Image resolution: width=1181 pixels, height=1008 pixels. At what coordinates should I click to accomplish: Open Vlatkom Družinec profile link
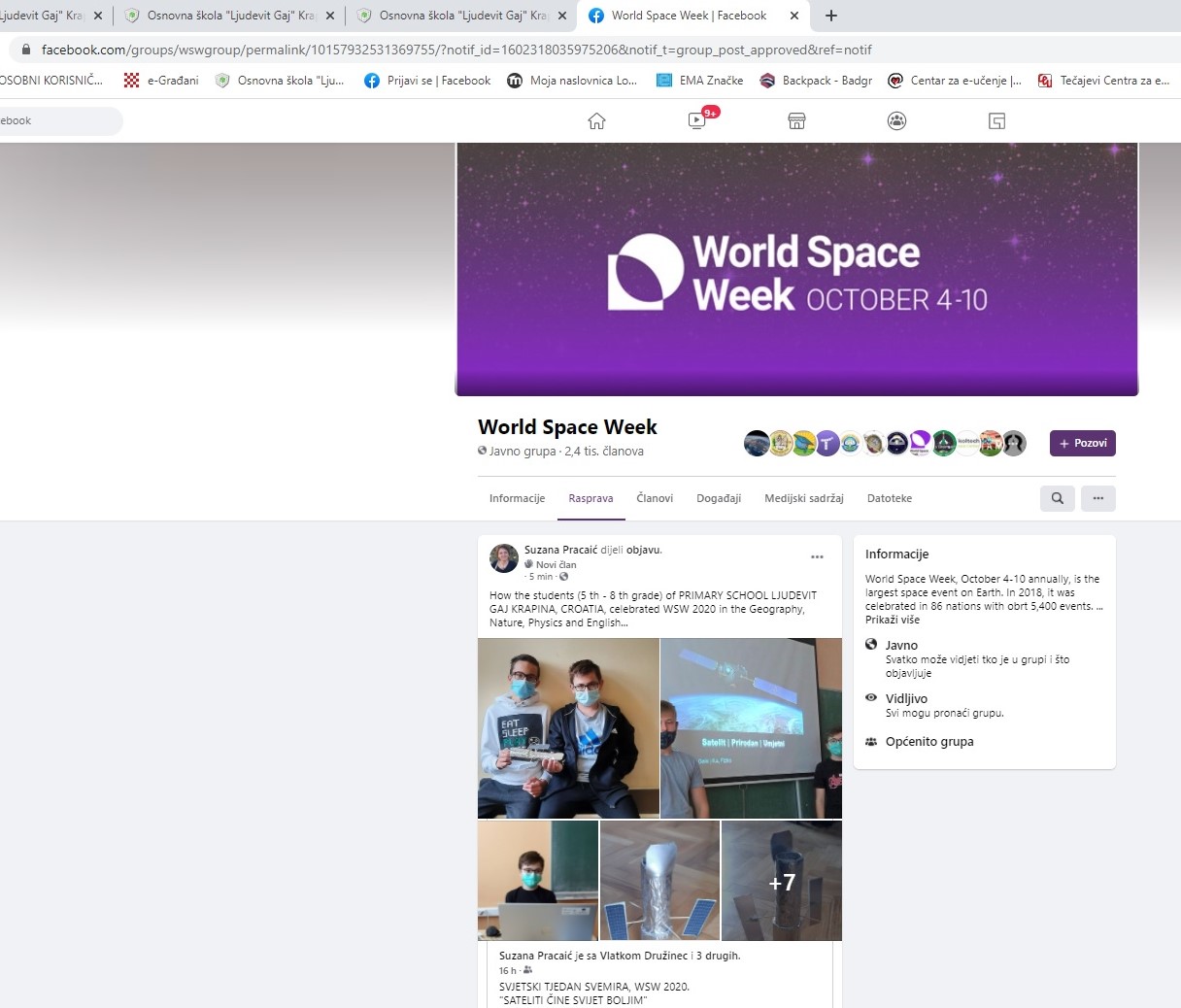click(643, 956)
